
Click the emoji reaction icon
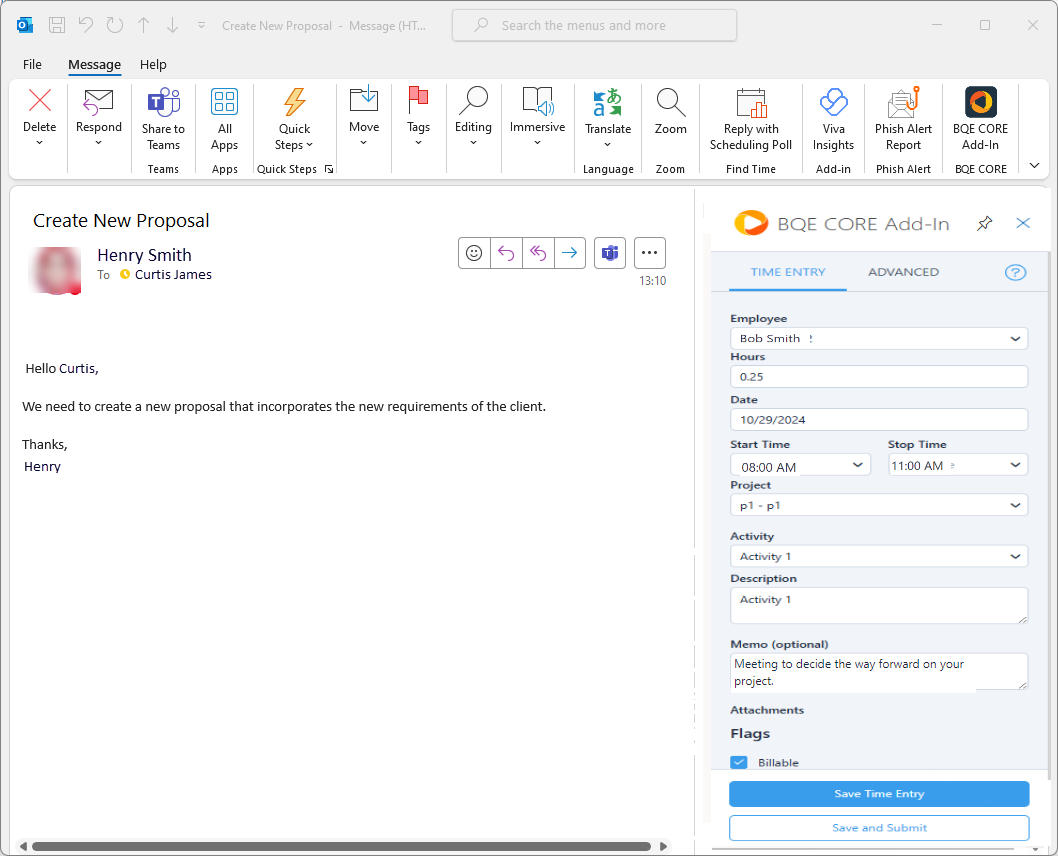click(x=474, y=253)
